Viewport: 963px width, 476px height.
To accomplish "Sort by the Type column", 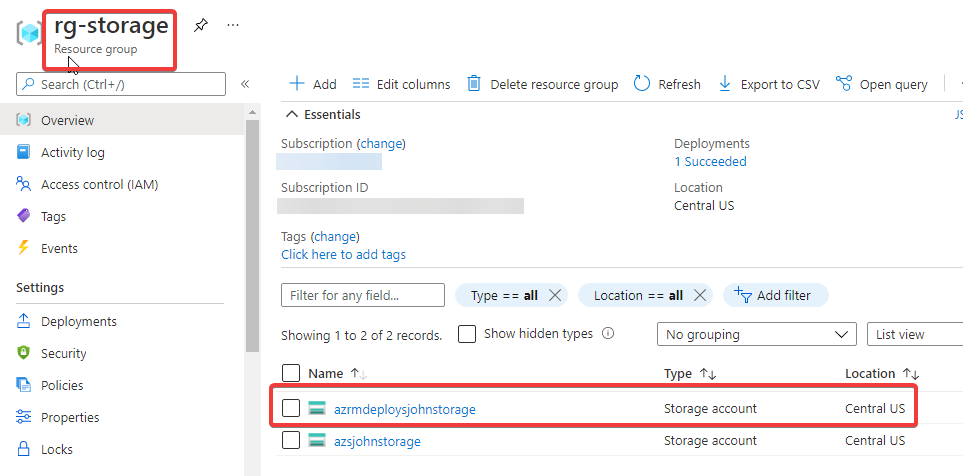I will (x=690, y=373).
